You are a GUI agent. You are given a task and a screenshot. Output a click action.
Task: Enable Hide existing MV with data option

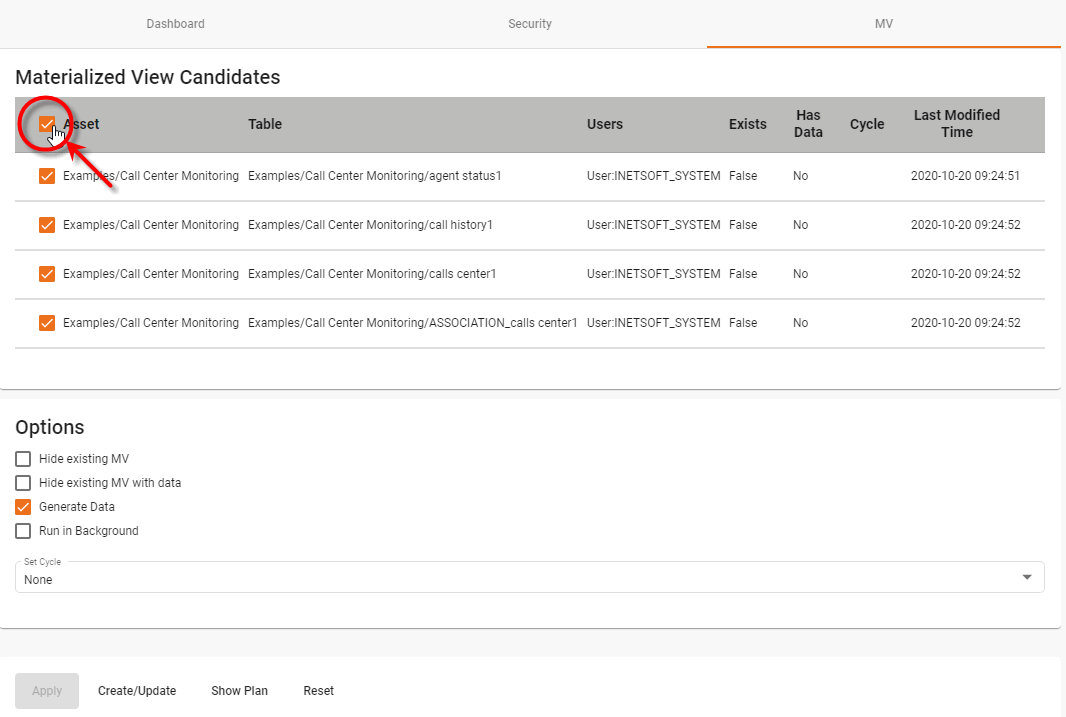click(23, 482)
